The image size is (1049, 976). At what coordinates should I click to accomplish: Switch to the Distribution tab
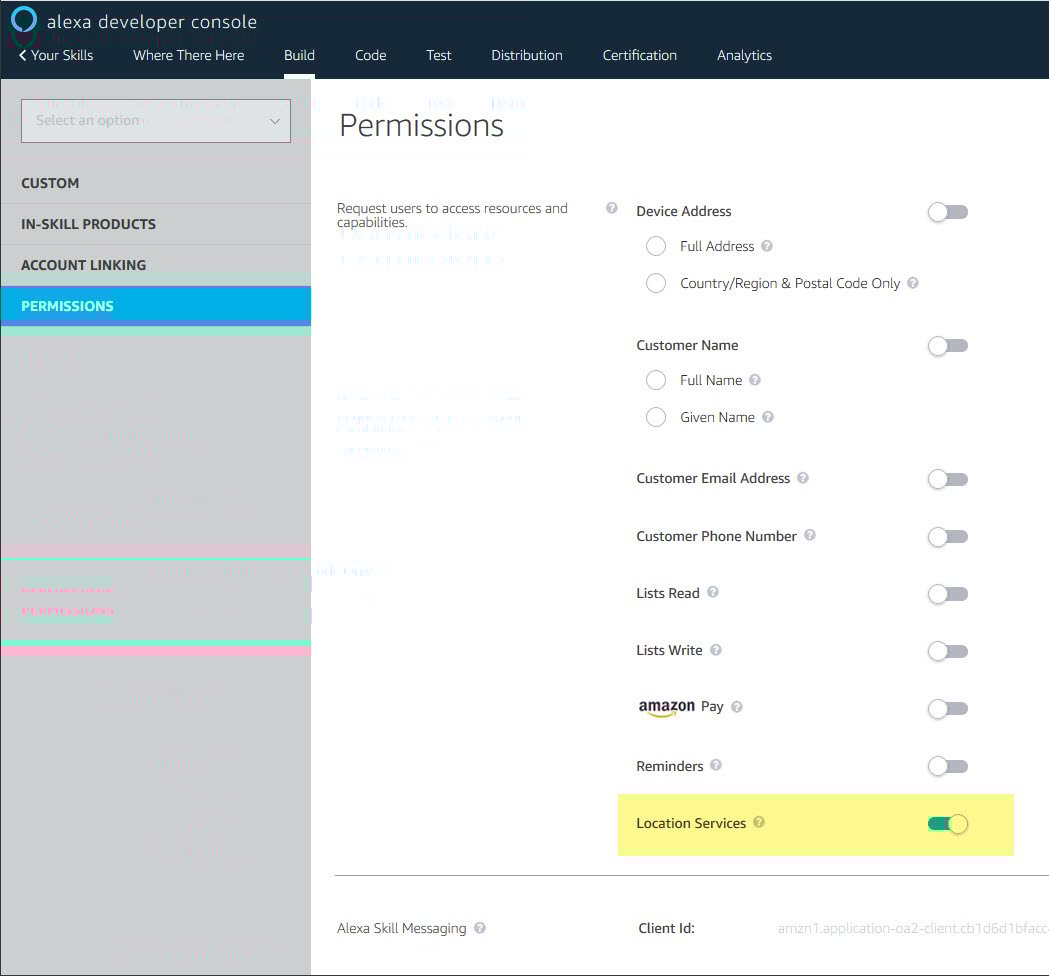527,55
